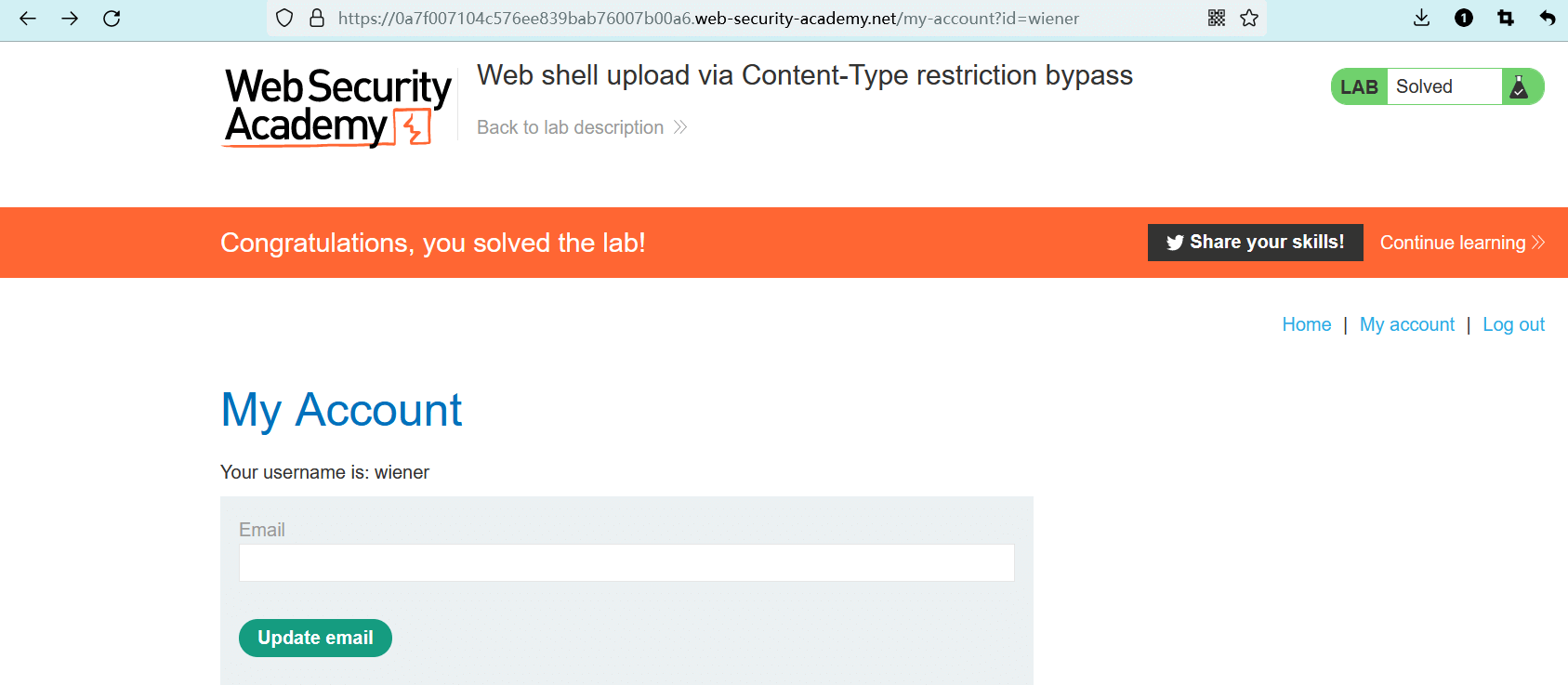Click the crop screenshot toolbar icon
Screen dimensions: 1568x685
click(1506, 19)
